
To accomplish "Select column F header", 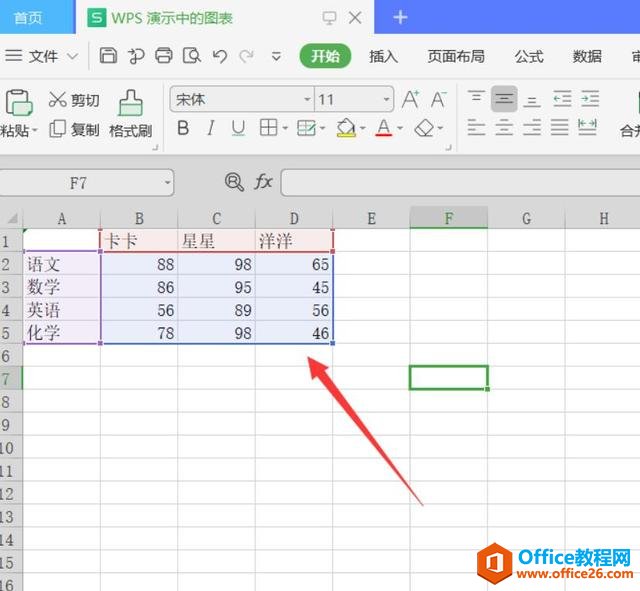I will pos(449,218).
